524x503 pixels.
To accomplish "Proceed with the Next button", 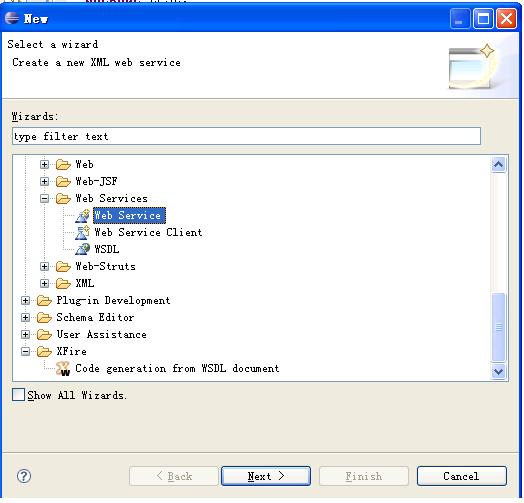I will coord(266,476).
